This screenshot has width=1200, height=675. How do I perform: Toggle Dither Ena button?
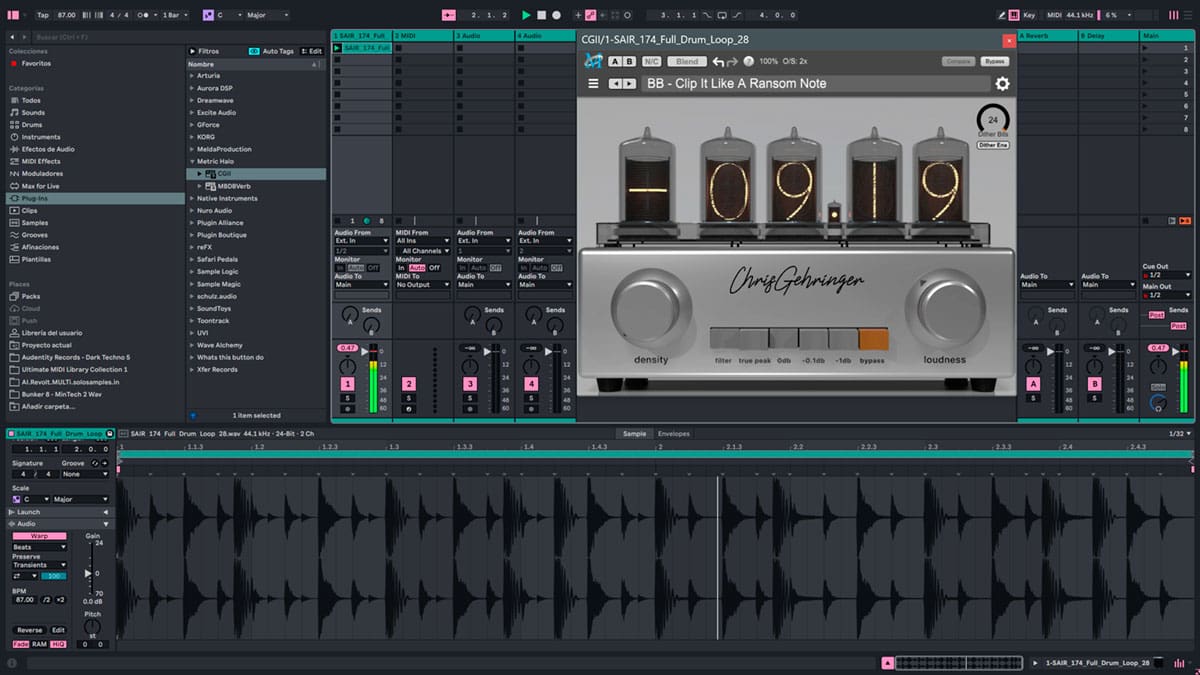(993, 145)
